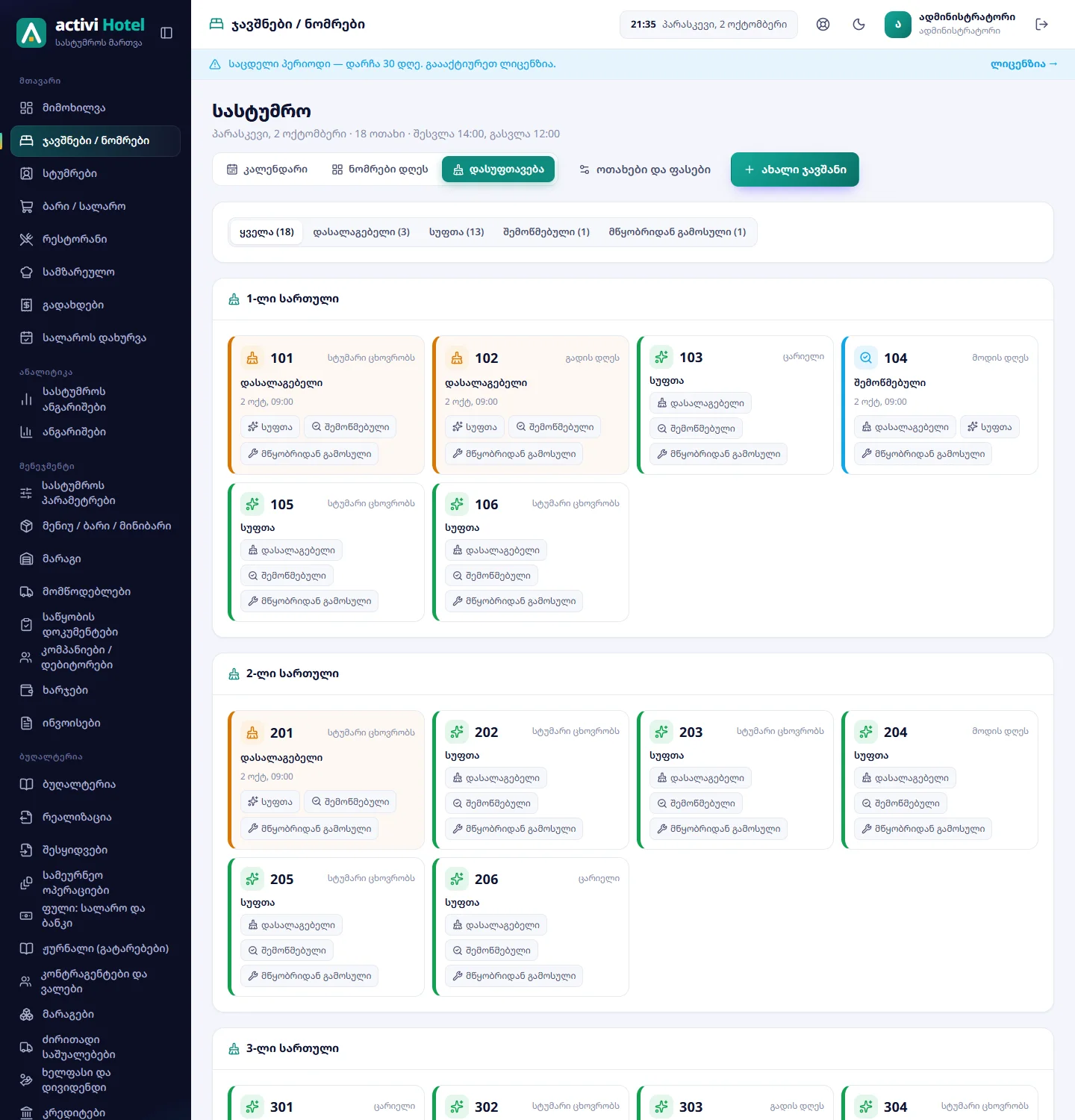Follow the ლიცენზია link in the banner
The height and width of the screenshot is (1120, 1075).
[x=1023, y=64]
